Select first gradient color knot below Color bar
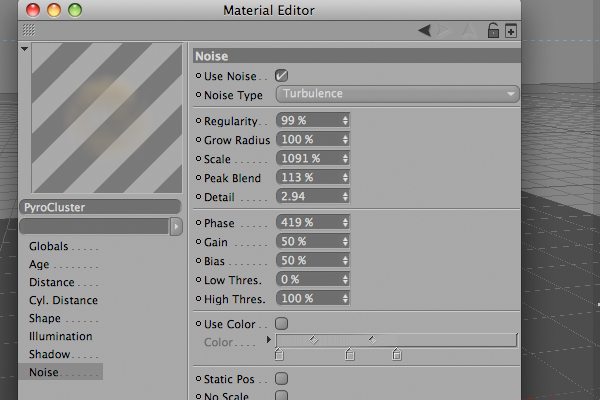 coord(279,354)
